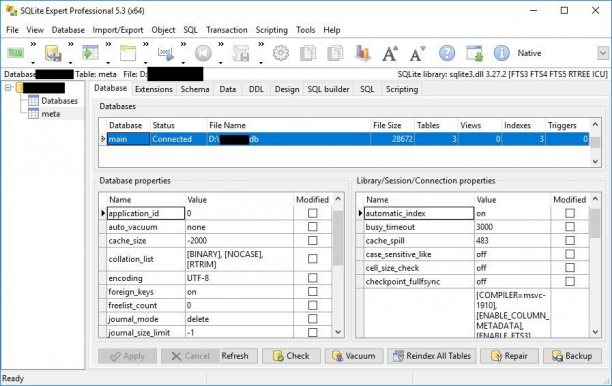Open the Native style dropdown arrow
The image size is (612, 386).
click(603, 53)
